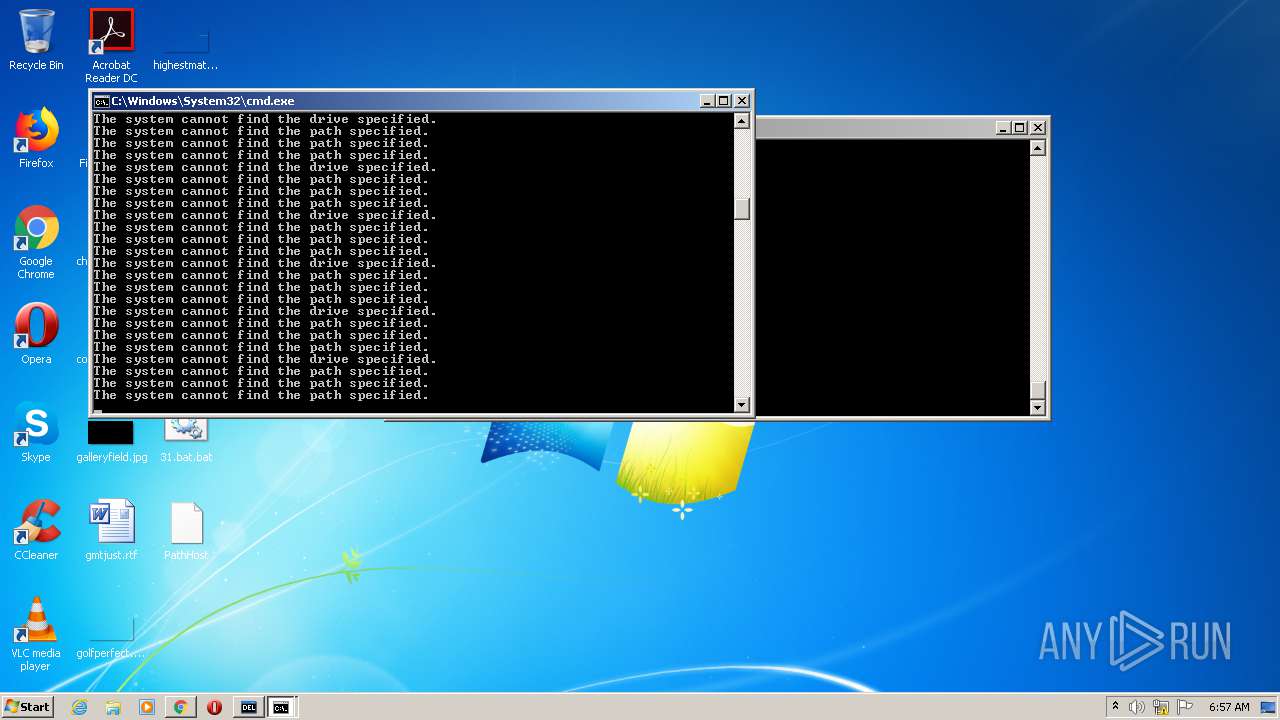Screen dimensions: 1280x720
Task: Switch to the active cmd taskbar button
Action: pos(282,707)
